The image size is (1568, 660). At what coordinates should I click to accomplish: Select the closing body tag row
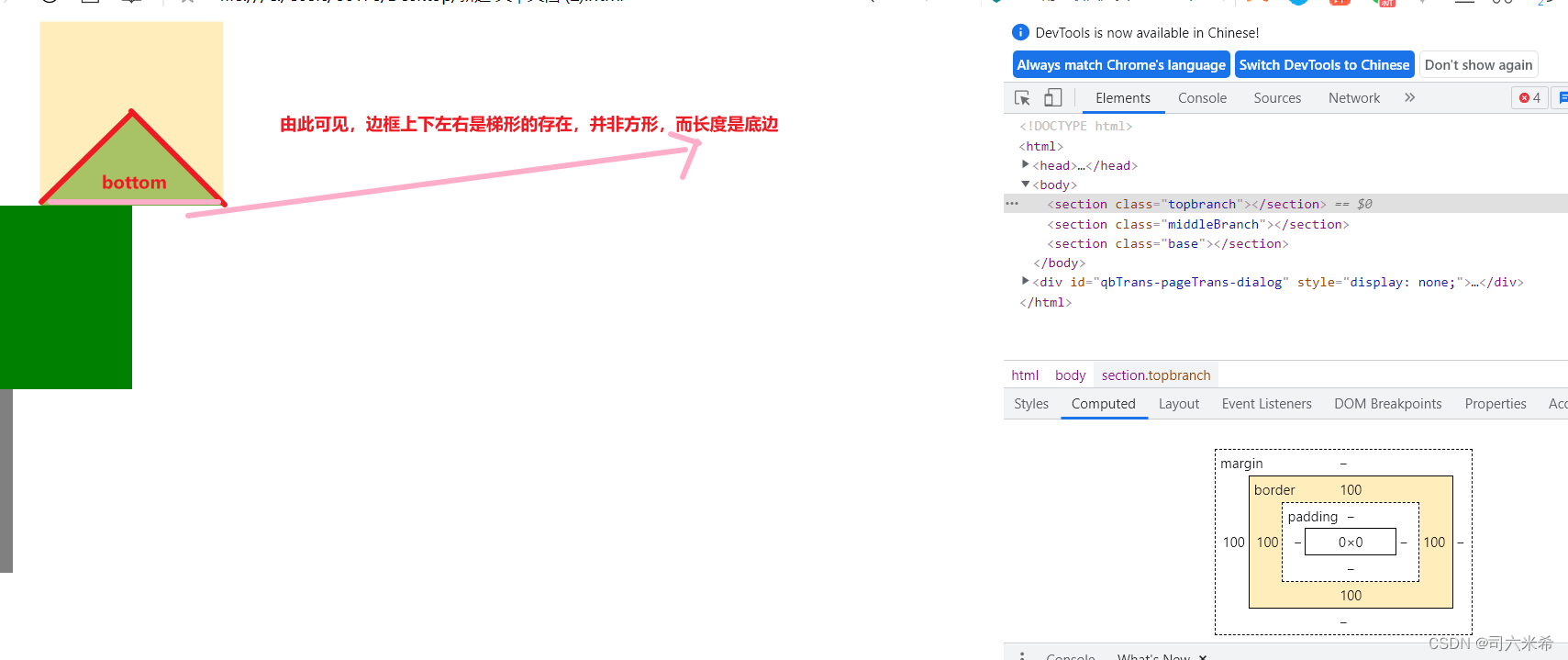tap(1285, 263)
